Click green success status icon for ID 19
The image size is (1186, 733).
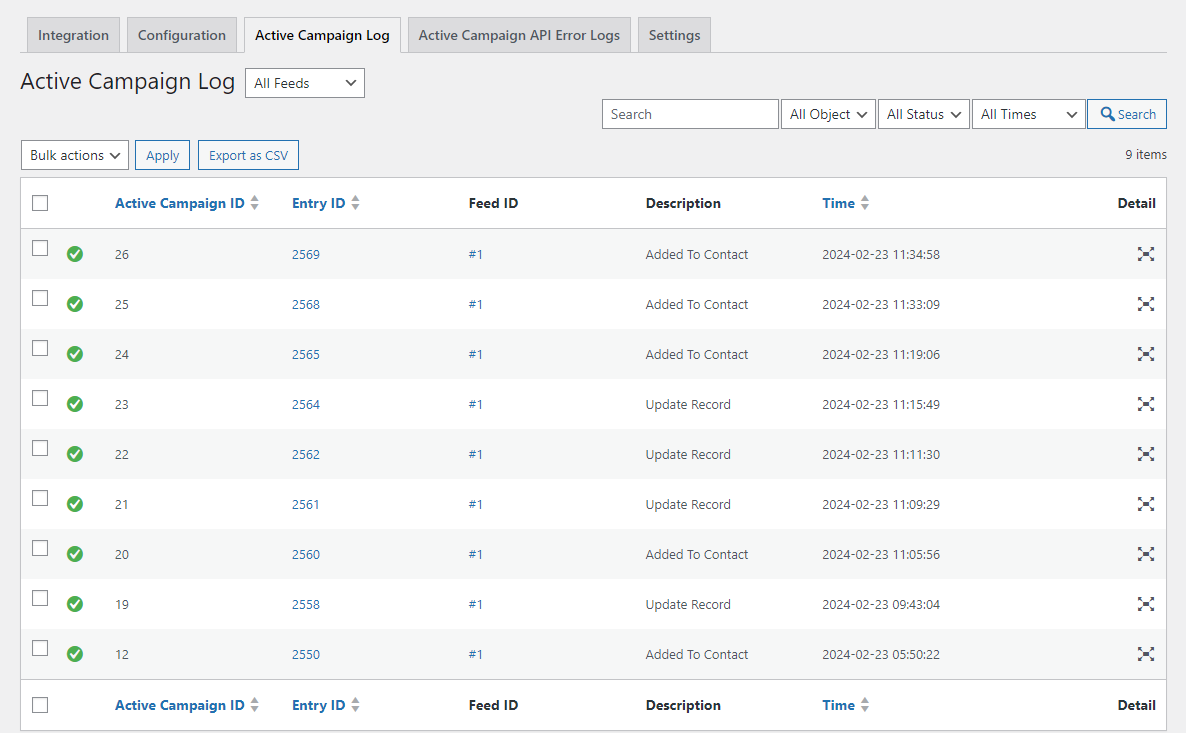point(75,604)
